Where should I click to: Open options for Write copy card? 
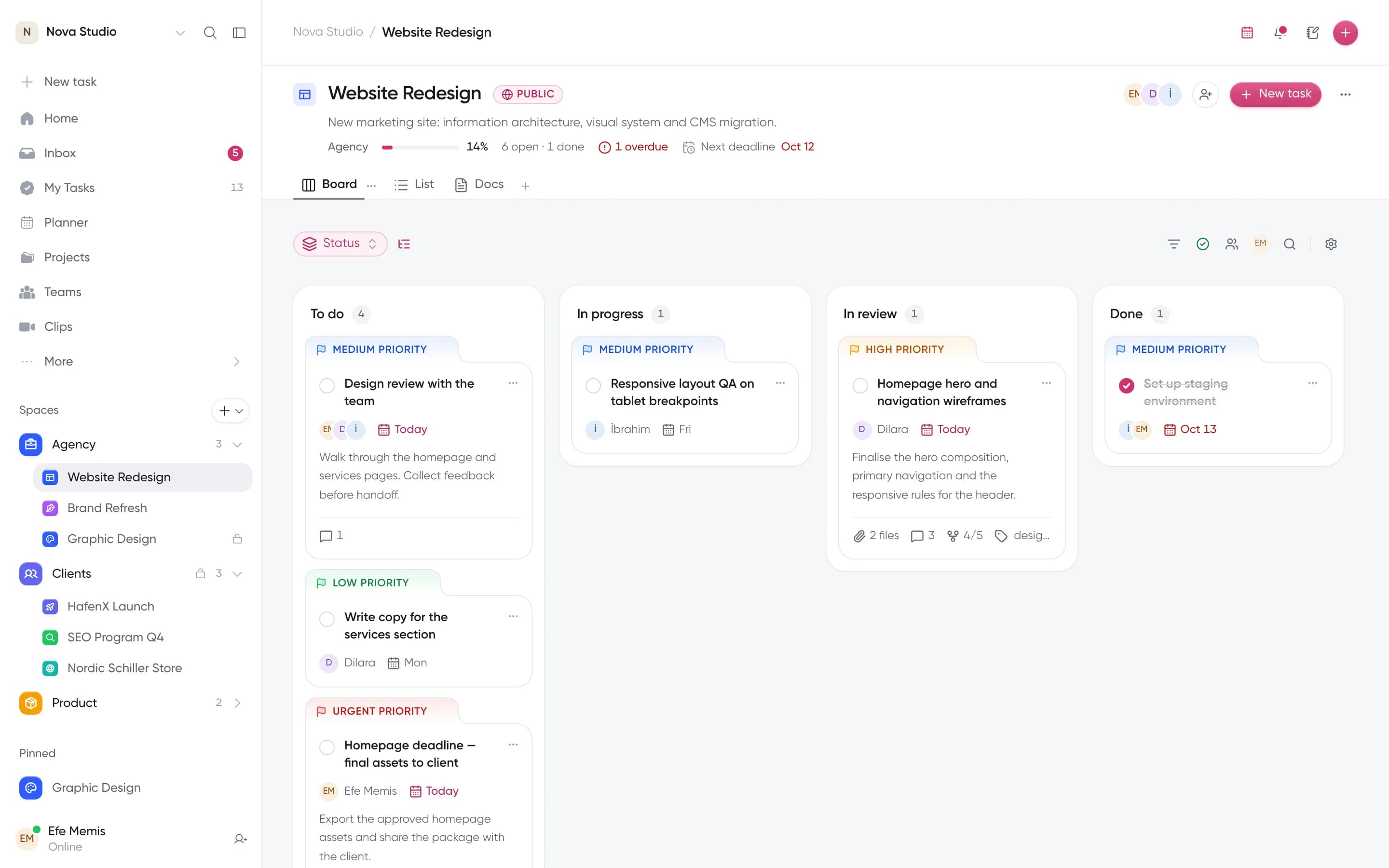click(x=513, y=616)
